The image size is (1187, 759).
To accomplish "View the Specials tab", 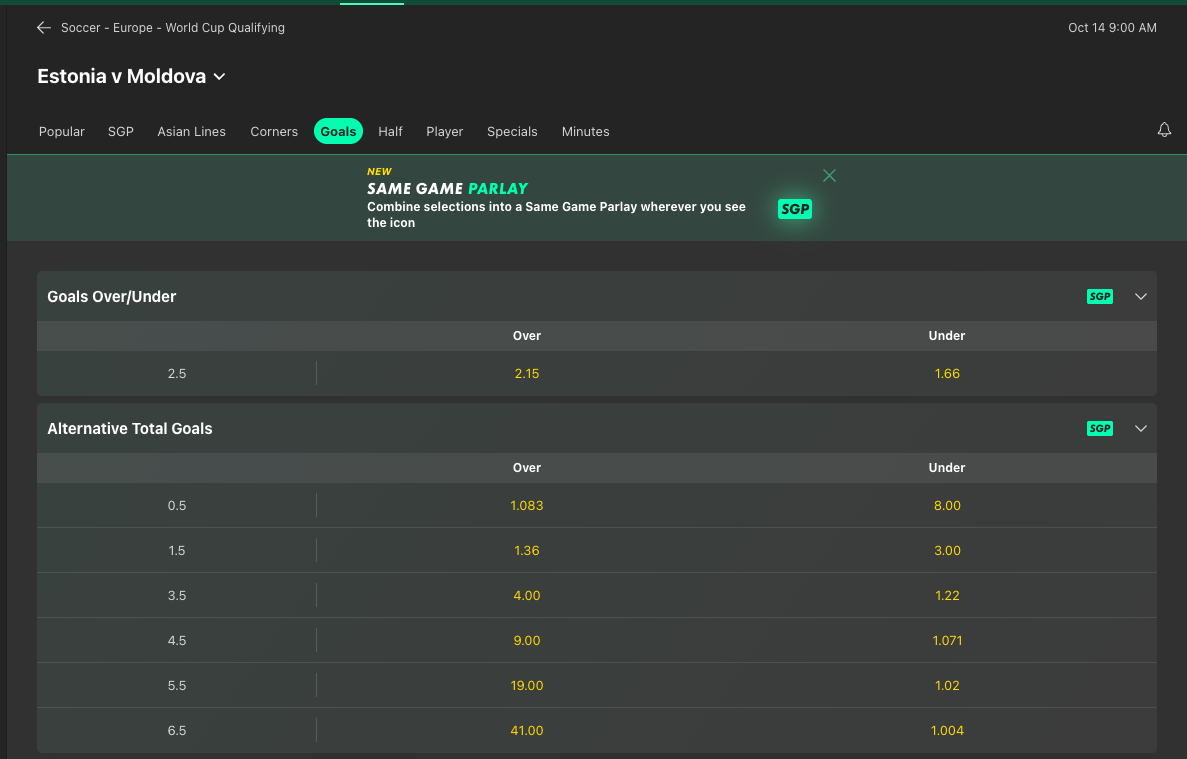I will pyautogui.click(x=512, y=132).
